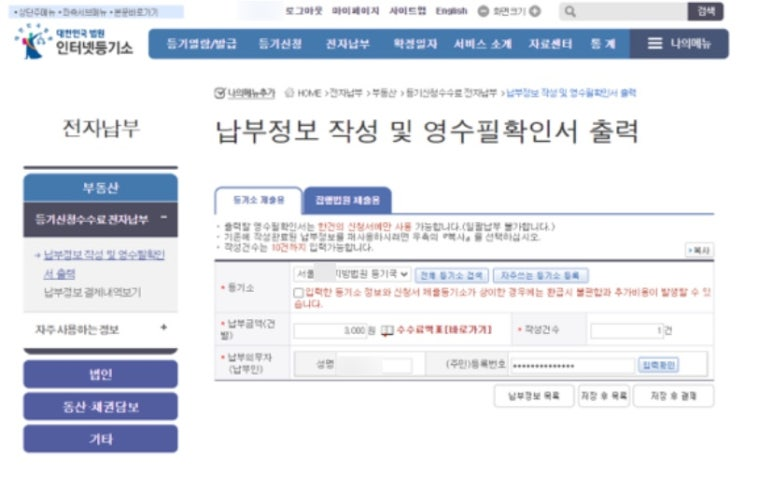Open the 나의메뉴 hamburger menu
The height and width of the screenshot is (487, 773).
click(x=679, y=44)
